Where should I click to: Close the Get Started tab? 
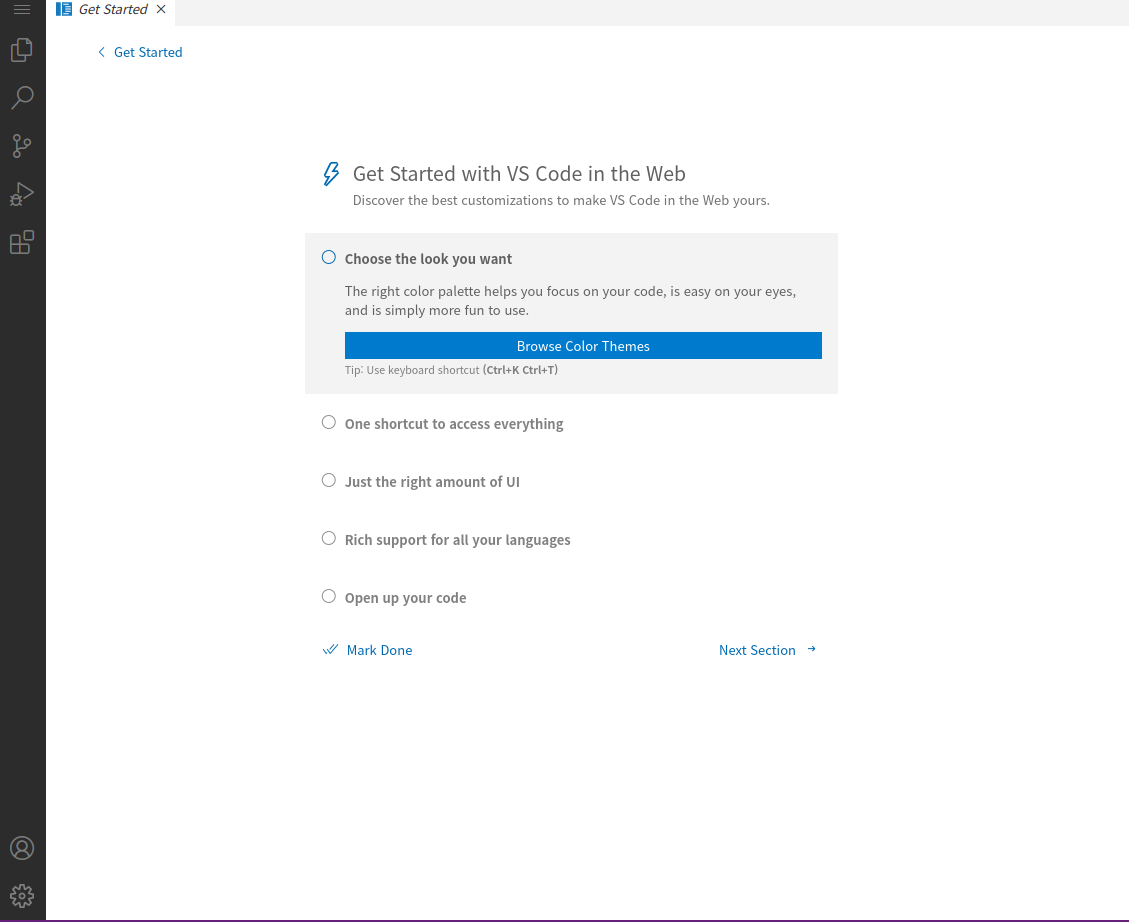161,9
